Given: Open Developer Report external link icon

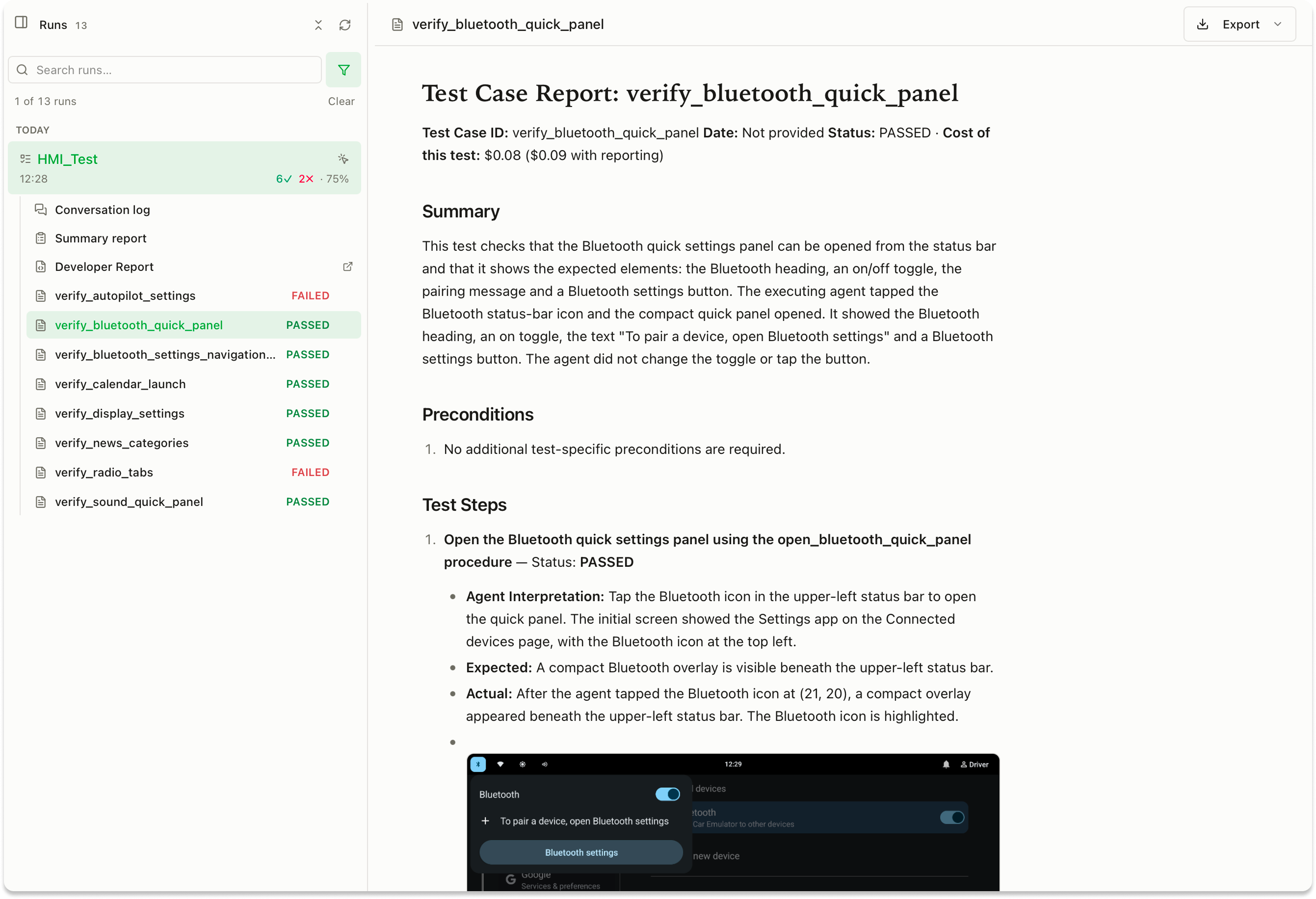Looking at the screenshot, I should [348, 266].
